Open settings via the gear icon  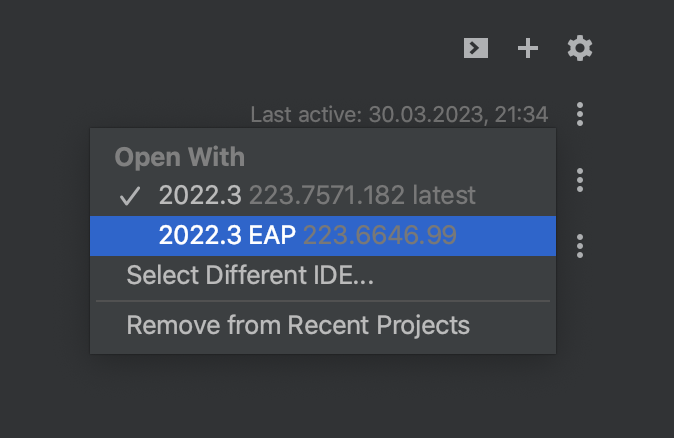click(x=580, y=48)
